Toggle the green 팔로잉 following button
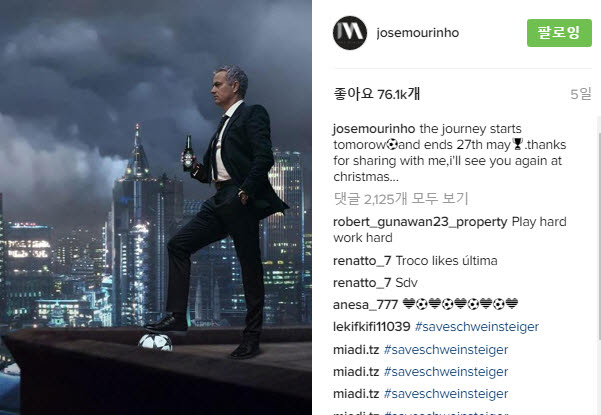The width and height of the screenshot is (601, 415). coord(559,33)
